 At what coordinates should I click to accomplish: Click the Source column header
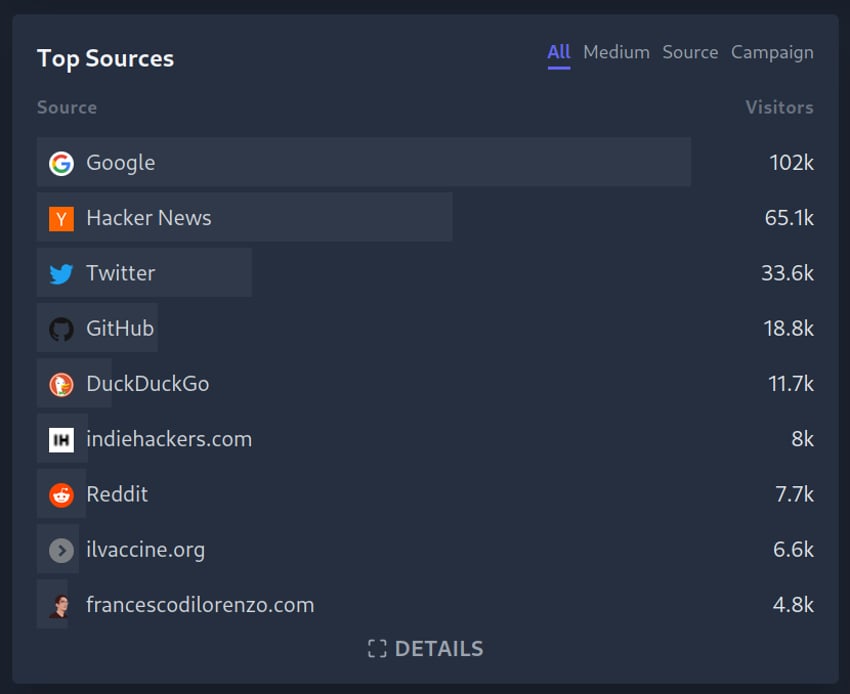(x=67, y=107)
